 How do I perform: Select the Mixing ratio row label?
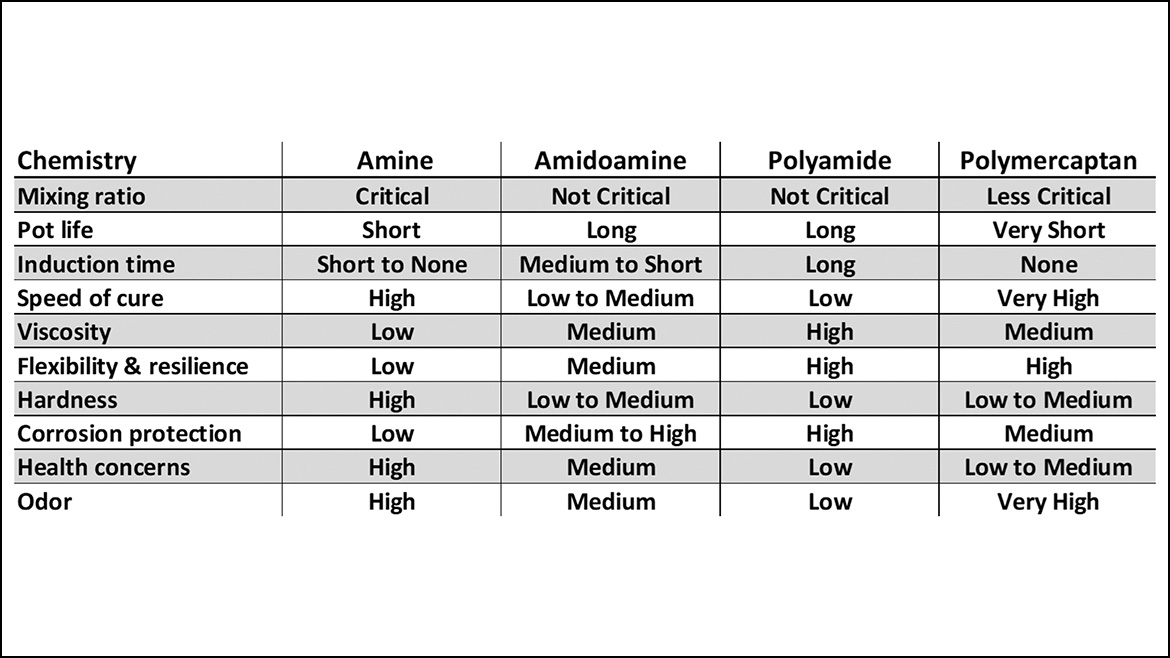[x=81, y=196]
